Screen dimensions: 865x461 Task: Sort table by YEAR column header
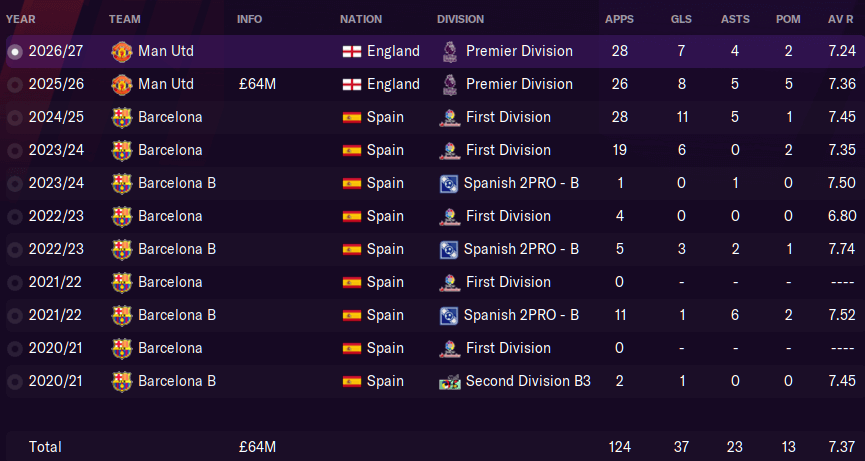pyautogui.click(x=20, y=19)
